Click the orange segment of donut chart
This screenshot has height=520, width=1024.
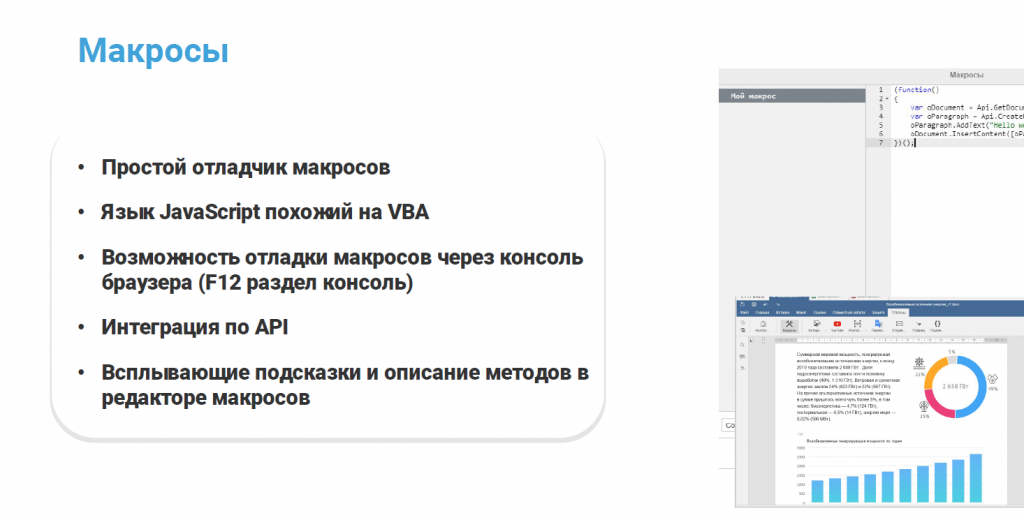[x=931, y=373]
